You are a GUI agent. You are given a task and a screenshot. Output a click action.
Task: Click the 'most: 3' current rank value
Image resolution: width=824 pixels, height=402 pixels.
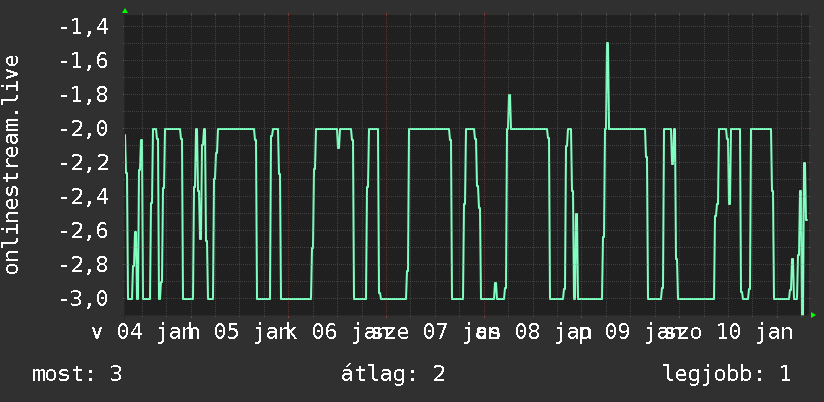click(x=77, y=374)
